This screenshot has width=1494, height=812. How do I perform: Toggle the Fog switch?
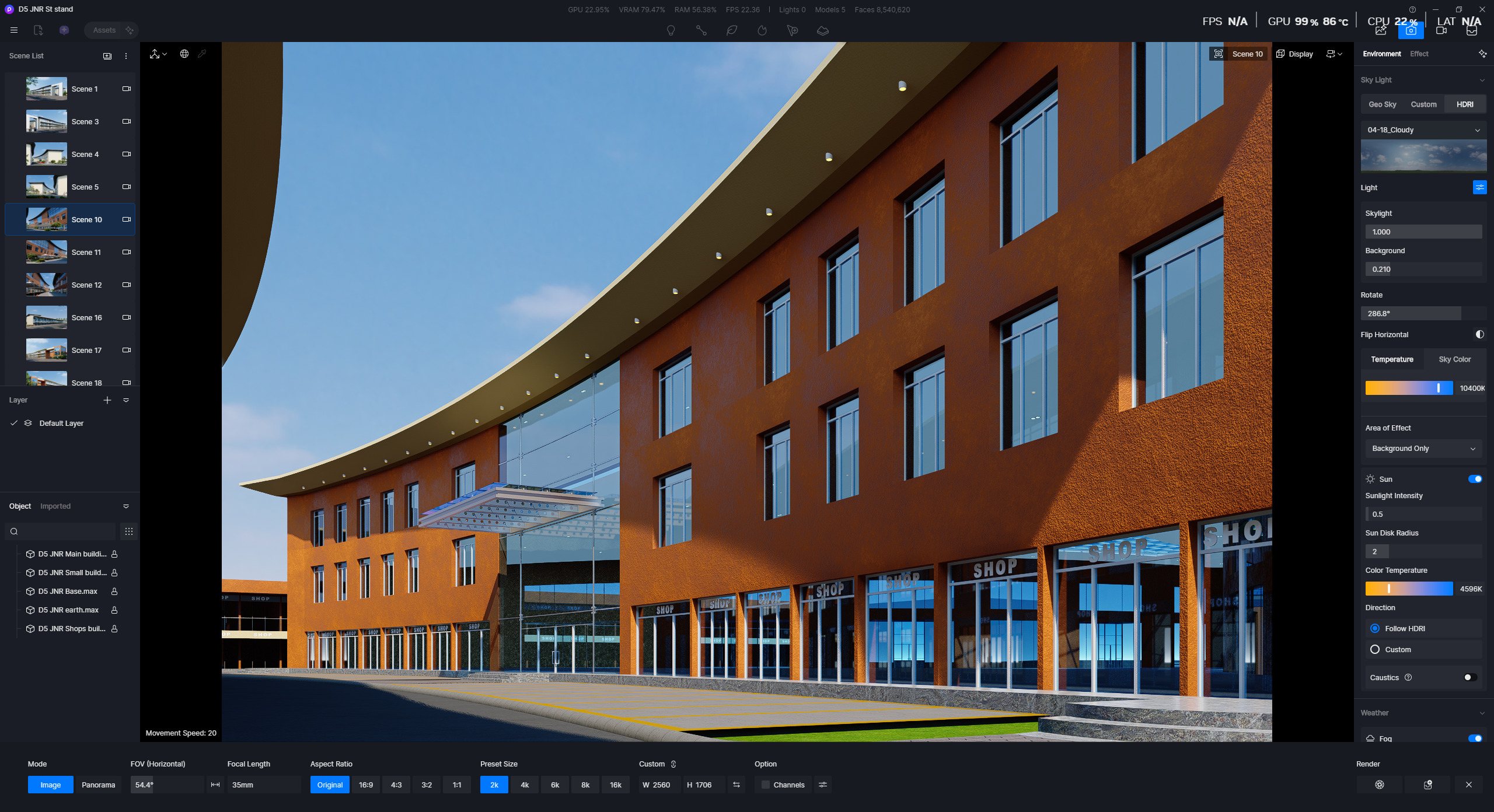(x=1475, y=738)
